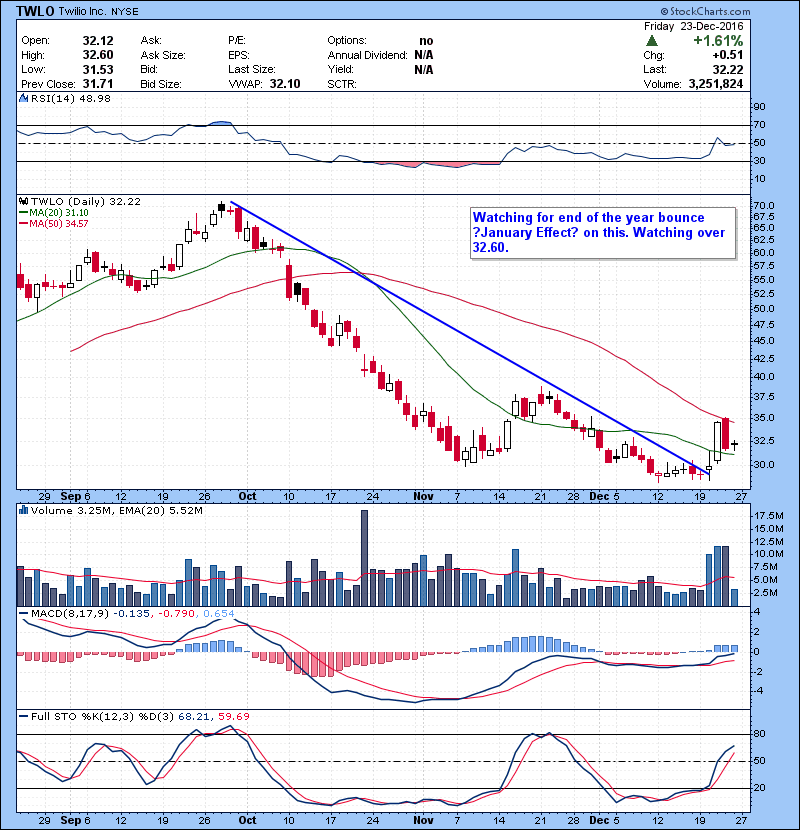Click the tallest volume bar in late October
The image size is (800, 830).
tap(364, 558)
